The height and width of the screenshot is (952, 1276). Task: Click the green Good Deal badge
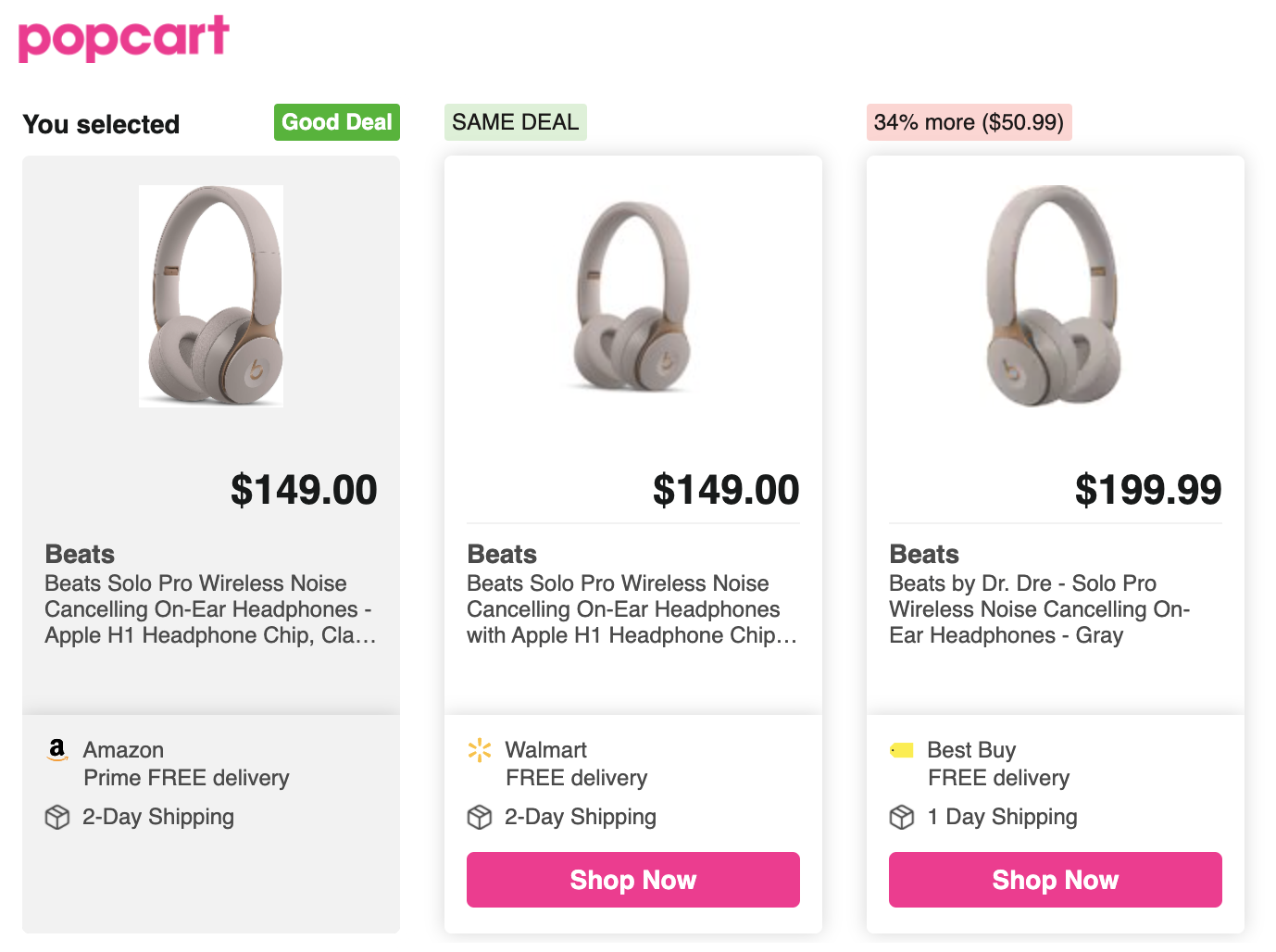pyautogui.click(x=337, y=122)
